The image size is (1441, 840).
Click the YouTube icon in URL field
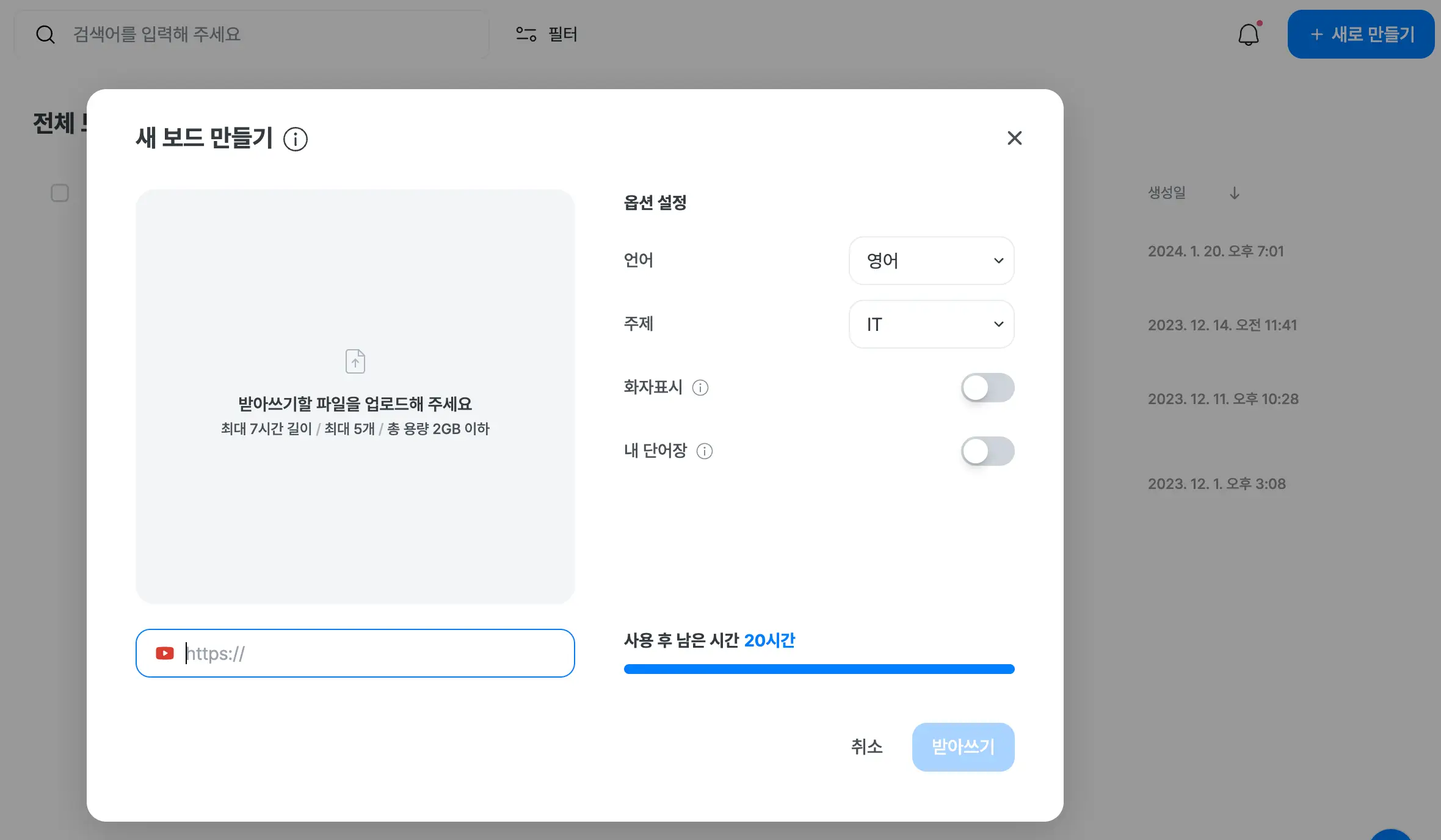coord(165,653)
